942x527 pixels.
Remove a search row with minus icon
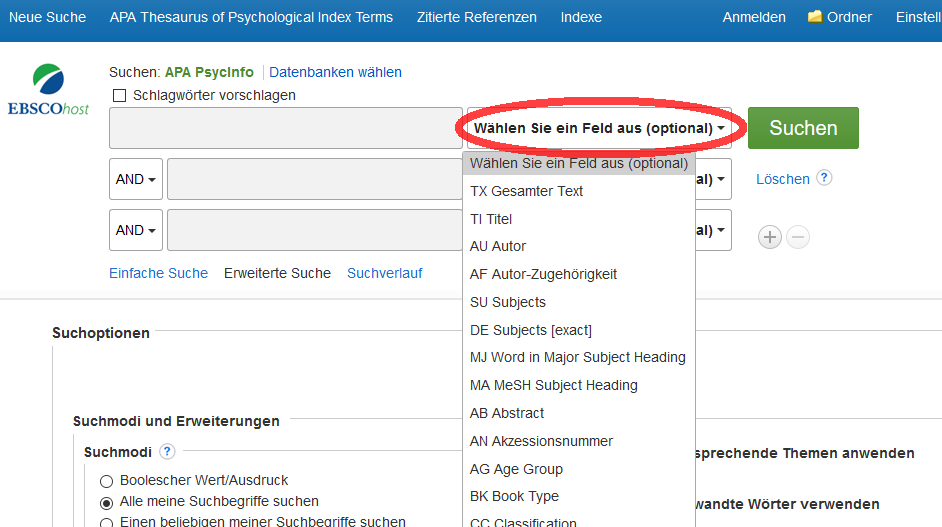[798, 237]
